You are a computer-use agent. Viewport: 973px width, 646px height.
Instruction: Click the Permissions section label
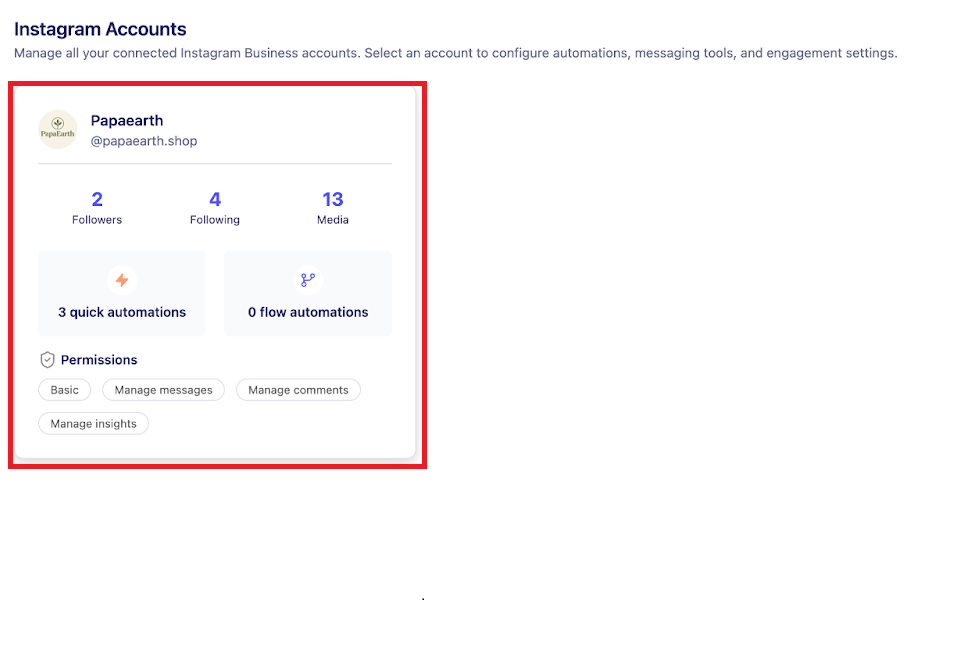[99, 360]
